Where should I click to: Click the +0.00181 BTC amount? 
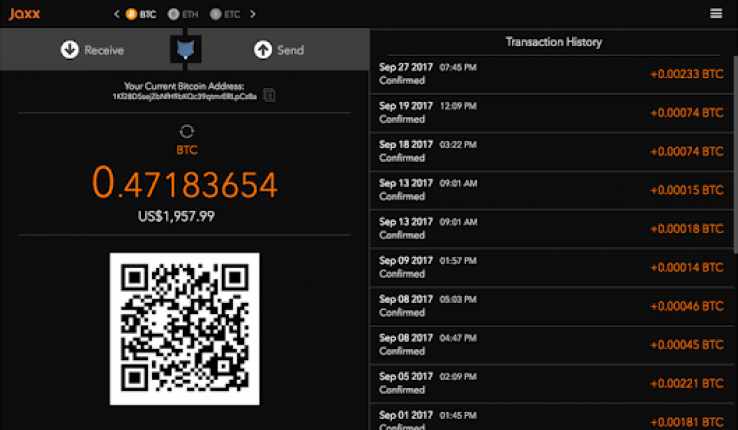[x=687, y=422]
